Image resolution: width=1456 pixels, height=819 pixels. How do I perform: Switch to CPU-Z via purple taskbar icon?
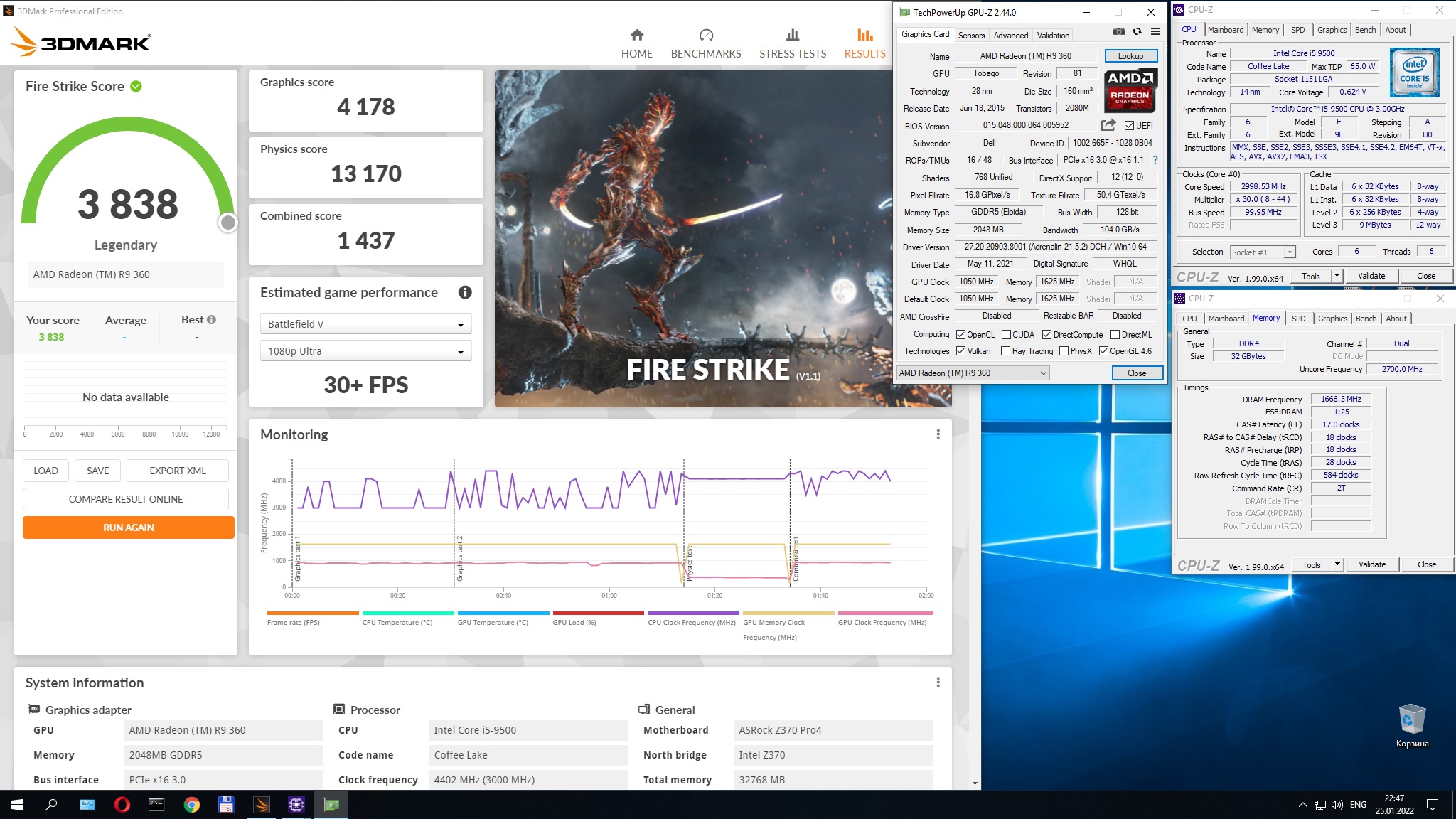click(x=296, y=805)
